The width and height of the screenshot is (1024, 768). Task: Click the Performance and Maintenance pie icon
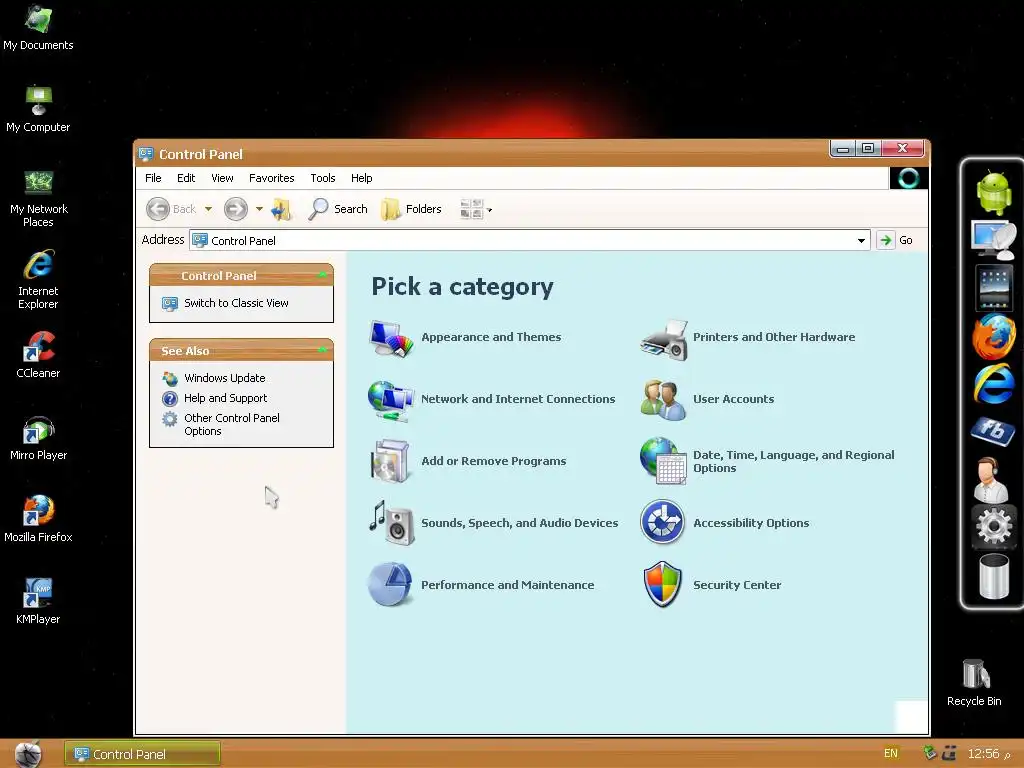click(x=391, y=584)
